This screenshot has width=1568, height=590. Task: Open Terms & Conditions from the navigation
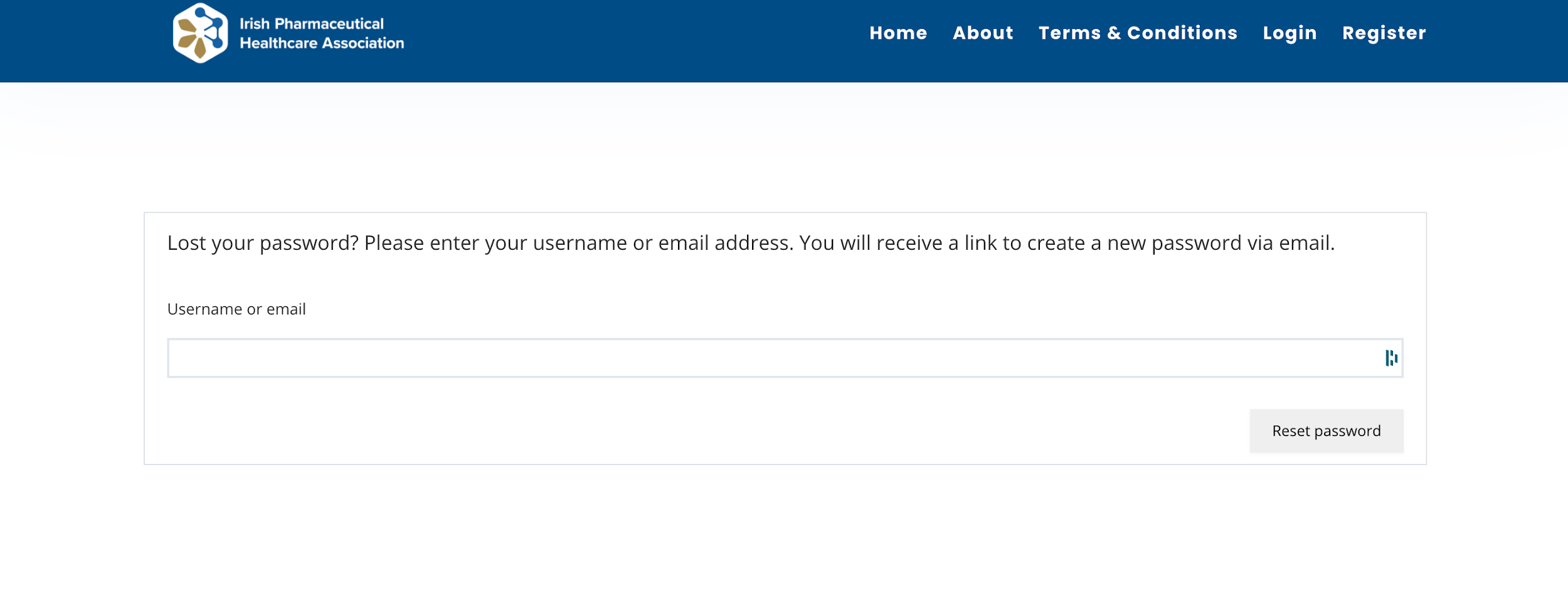1137,33
